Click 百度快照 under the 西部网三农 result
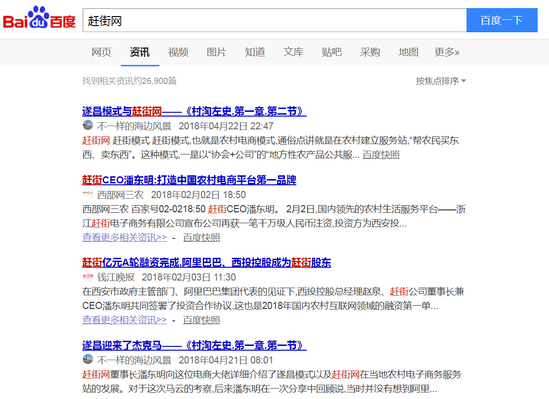The image size is (549, 399). (202, 238)
